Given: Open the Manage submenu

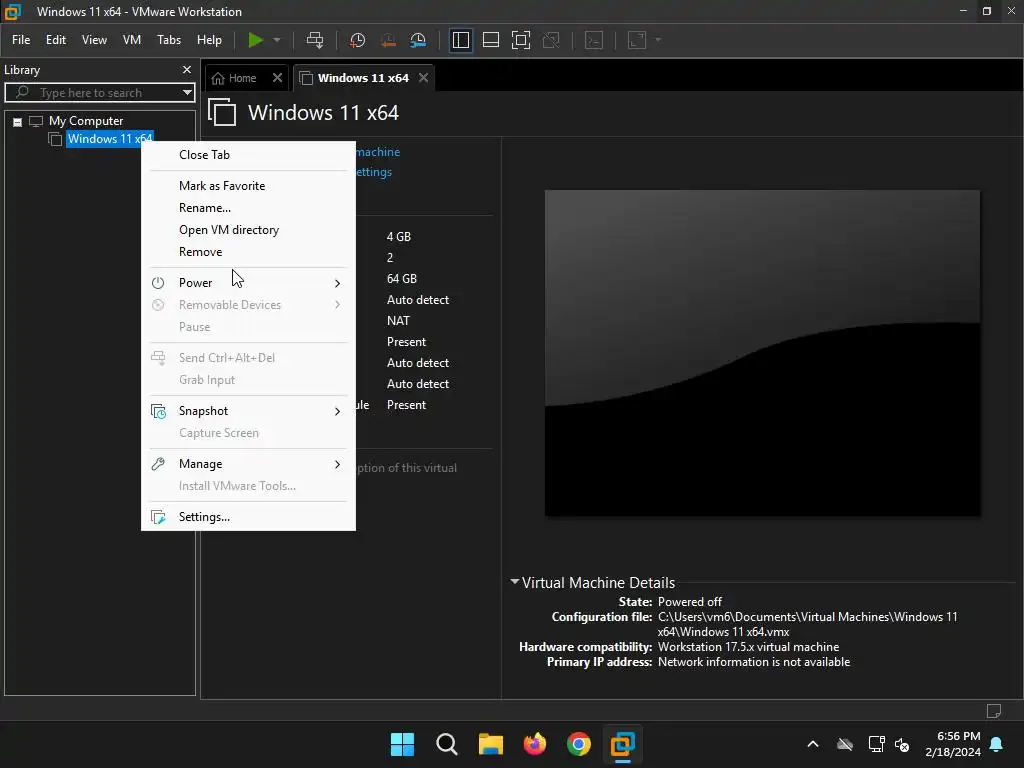Looking at the screenshot, I should coord(248,464).
